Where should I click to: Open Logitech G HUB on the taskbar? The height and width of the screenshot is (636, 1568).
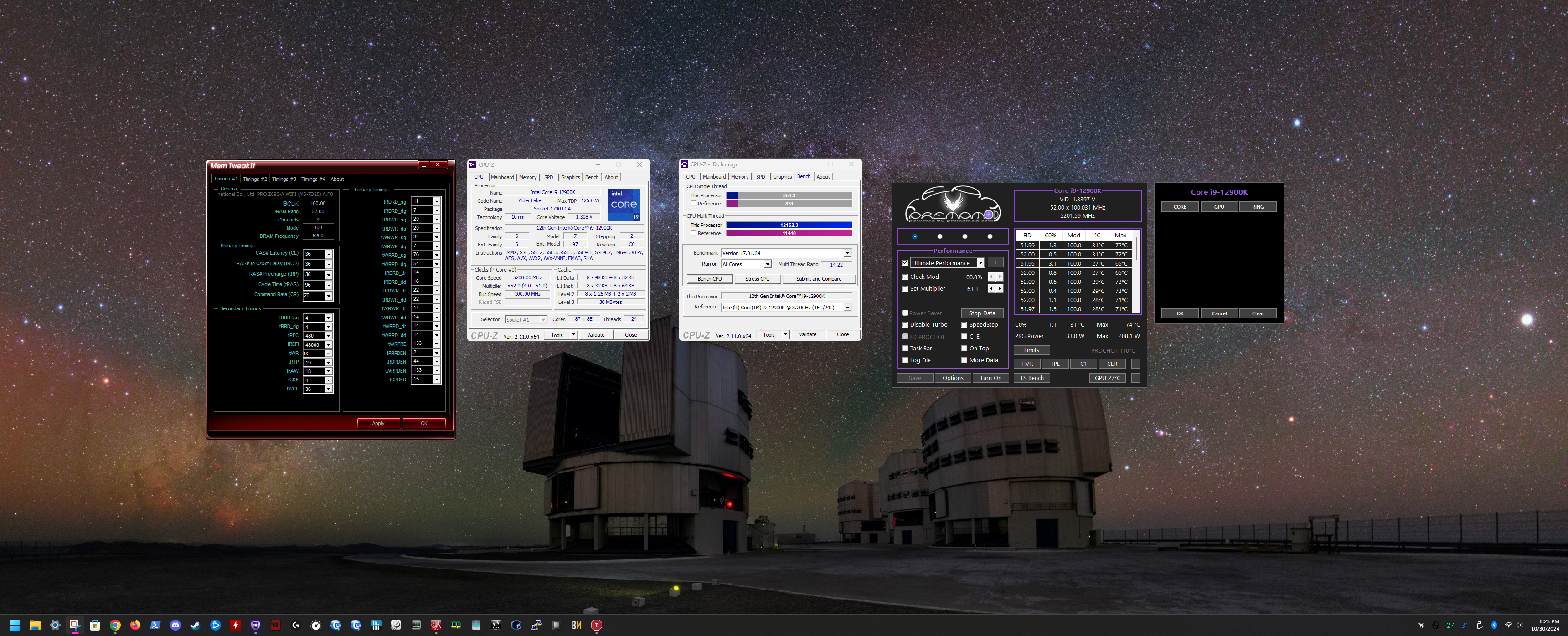pos(296,625)
